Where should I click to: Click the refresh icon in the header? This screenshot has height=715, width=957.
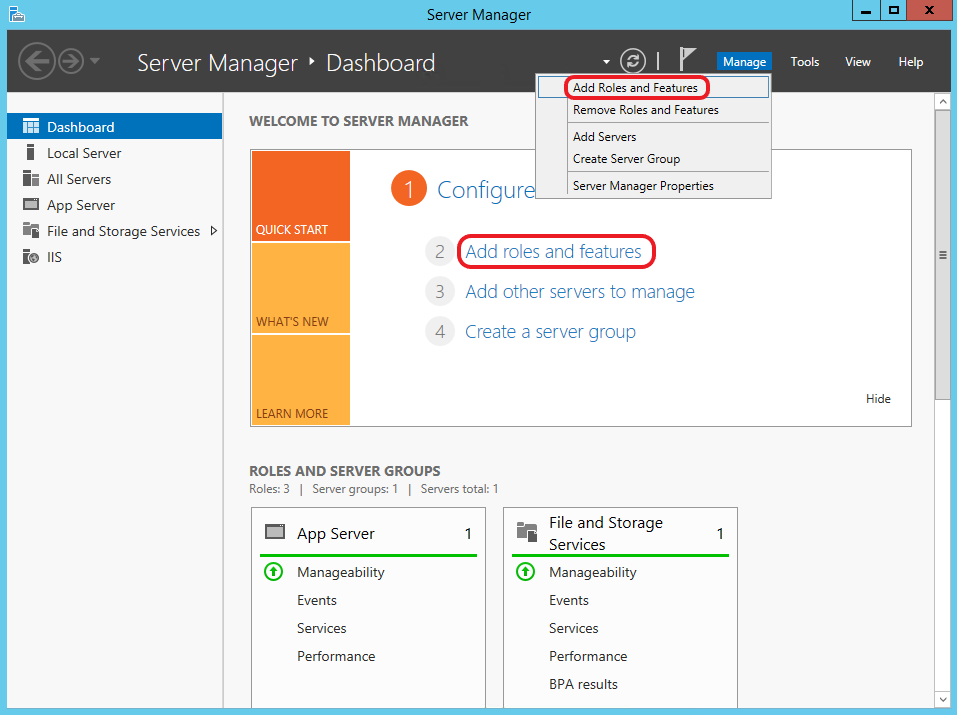tap(633, 61)
